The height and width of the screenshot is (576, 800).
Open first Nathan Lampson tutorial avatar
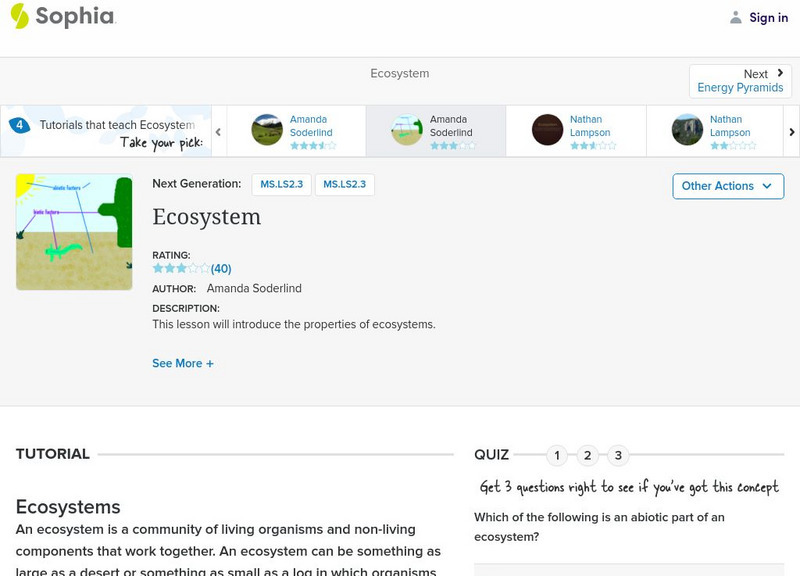click(547, 130)
